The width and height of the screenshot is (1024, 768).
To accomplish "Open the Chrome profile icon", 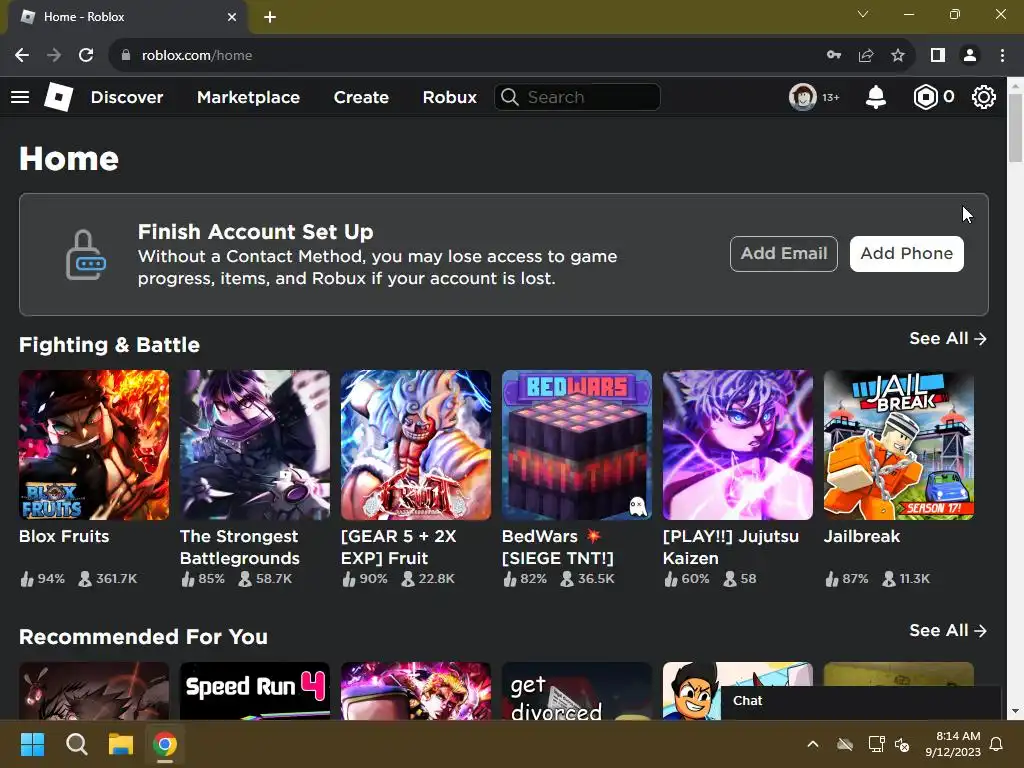I will 970,56.
